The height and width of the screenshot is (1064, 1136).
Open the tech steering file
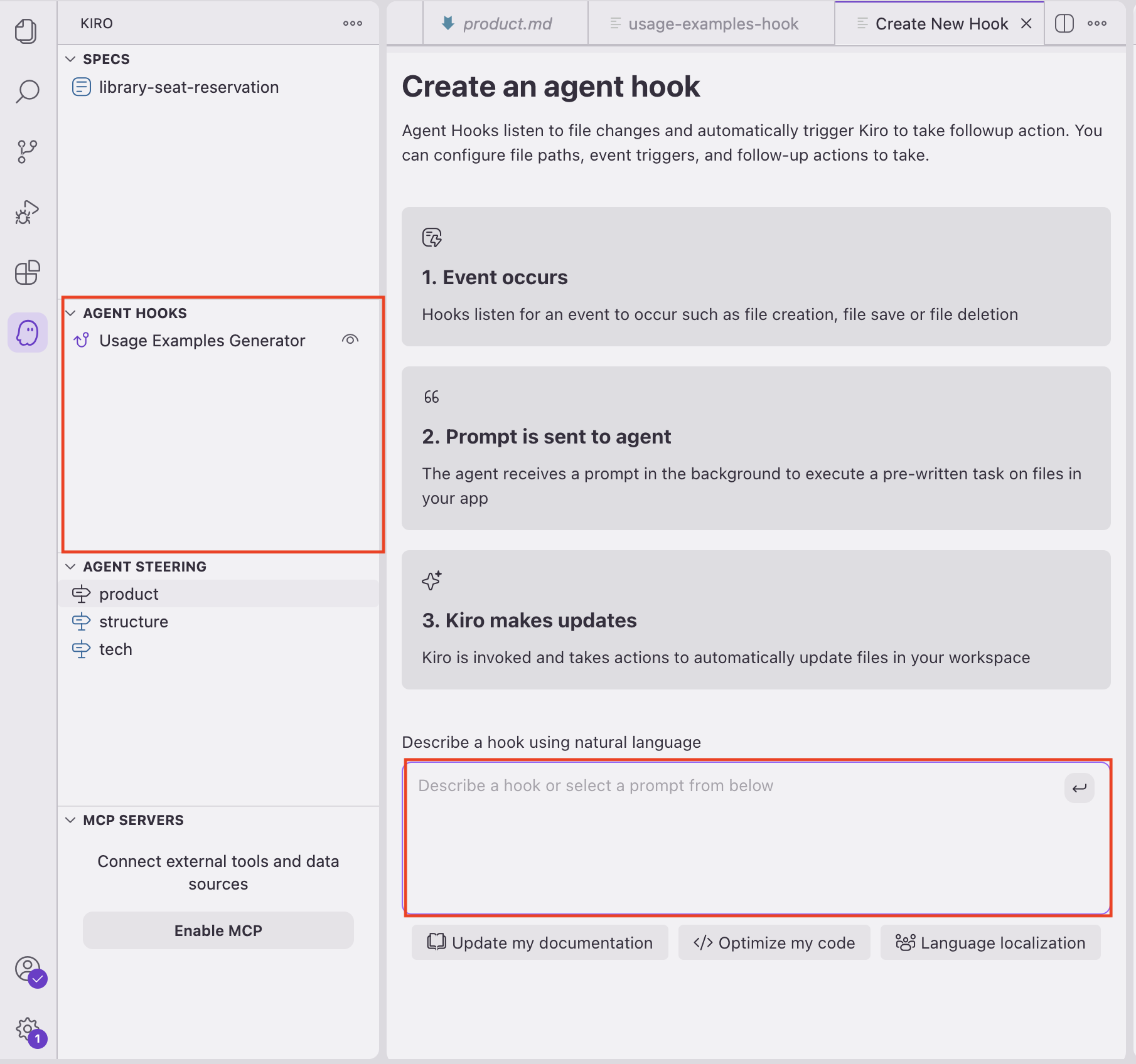tap(218, 649)
